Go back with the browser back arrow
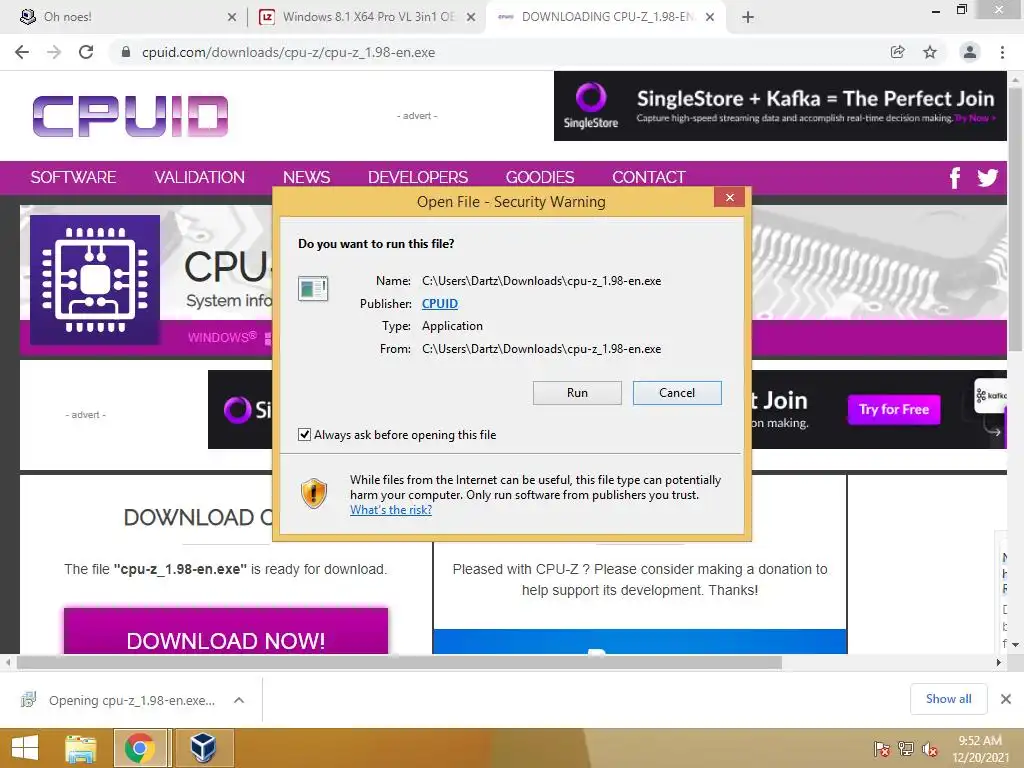This screenshot has width=1024, height=768. tap(22, 52)
